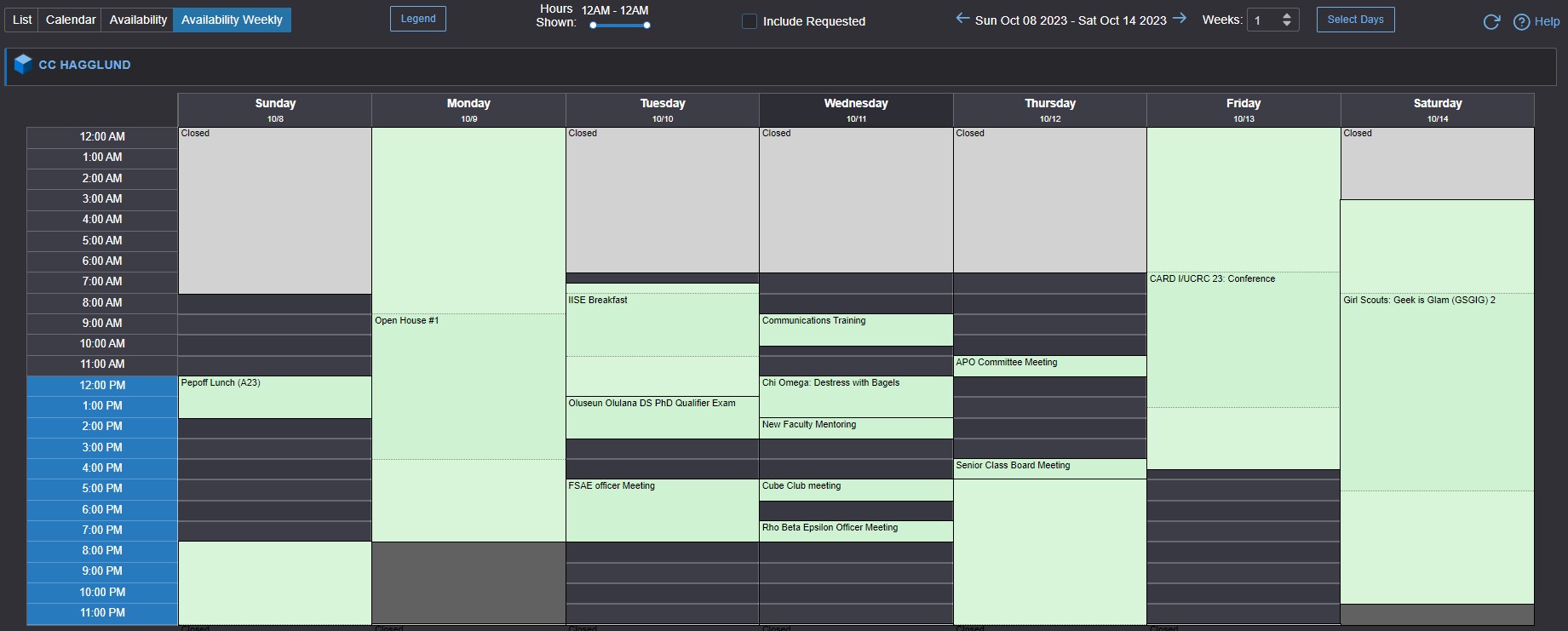The height and width of the screenshot is (631, 1568).
Task: Click the refresh icon
Action: (1491, 22)
